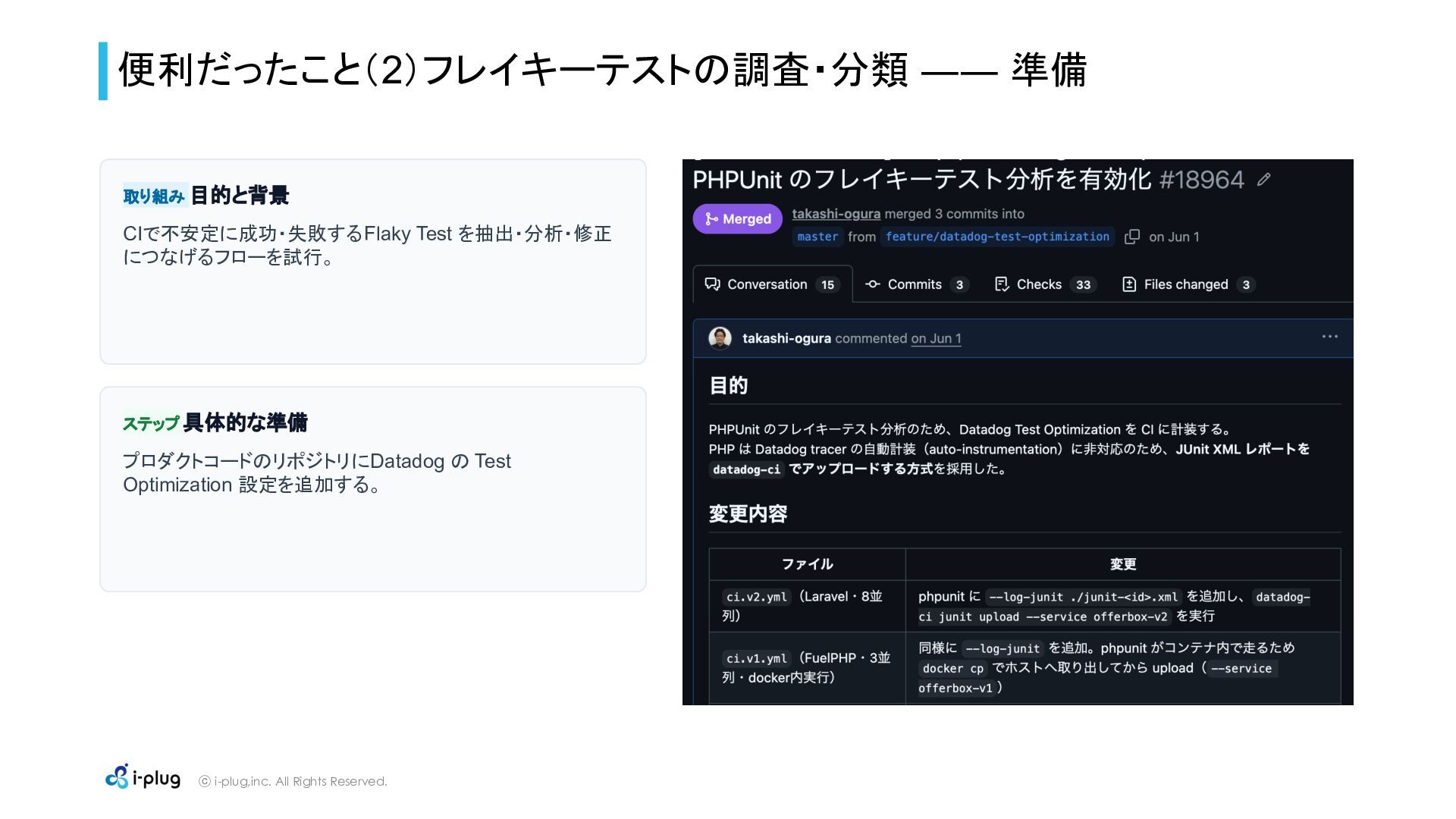Click takashi-ogura's avatar in the comment header
Viewport: 1456px width, 819px height.
720,338
